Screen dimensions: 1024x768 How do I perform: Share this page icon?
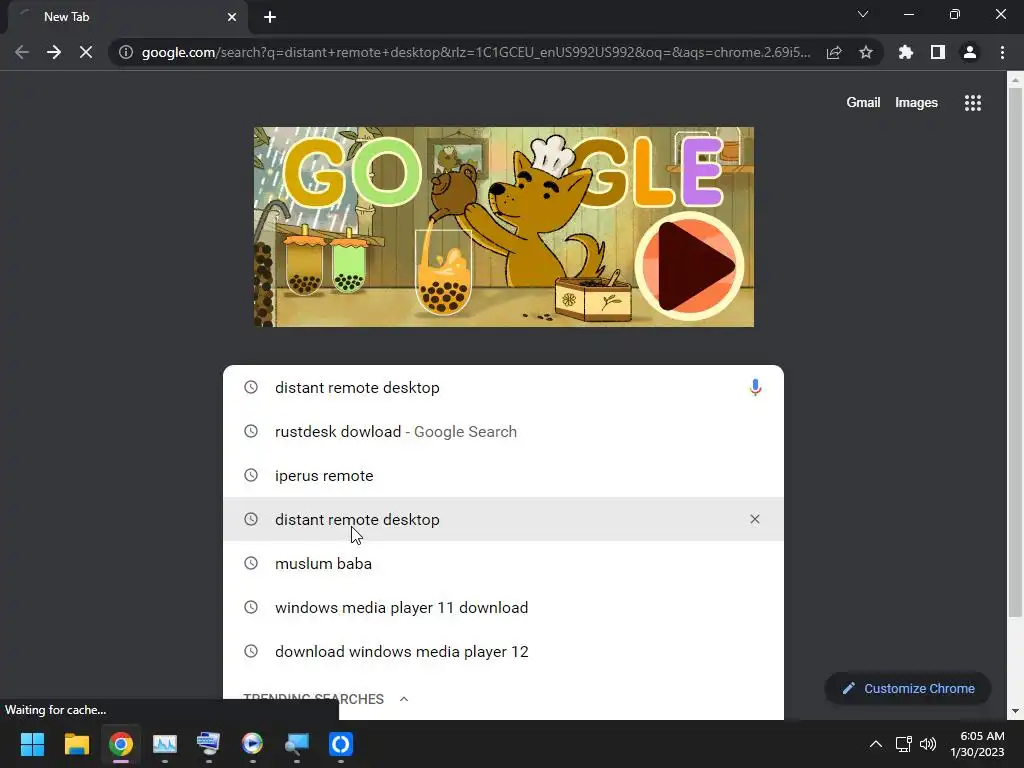[834, 52]
